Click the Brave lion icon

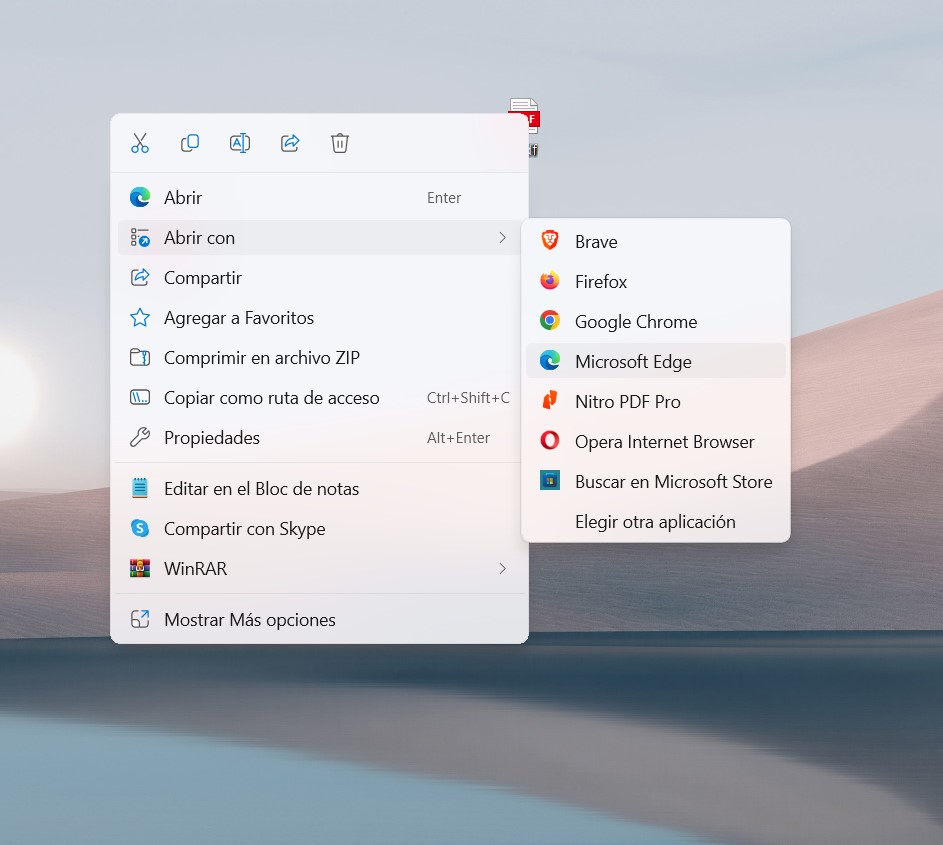click(550, 241)
